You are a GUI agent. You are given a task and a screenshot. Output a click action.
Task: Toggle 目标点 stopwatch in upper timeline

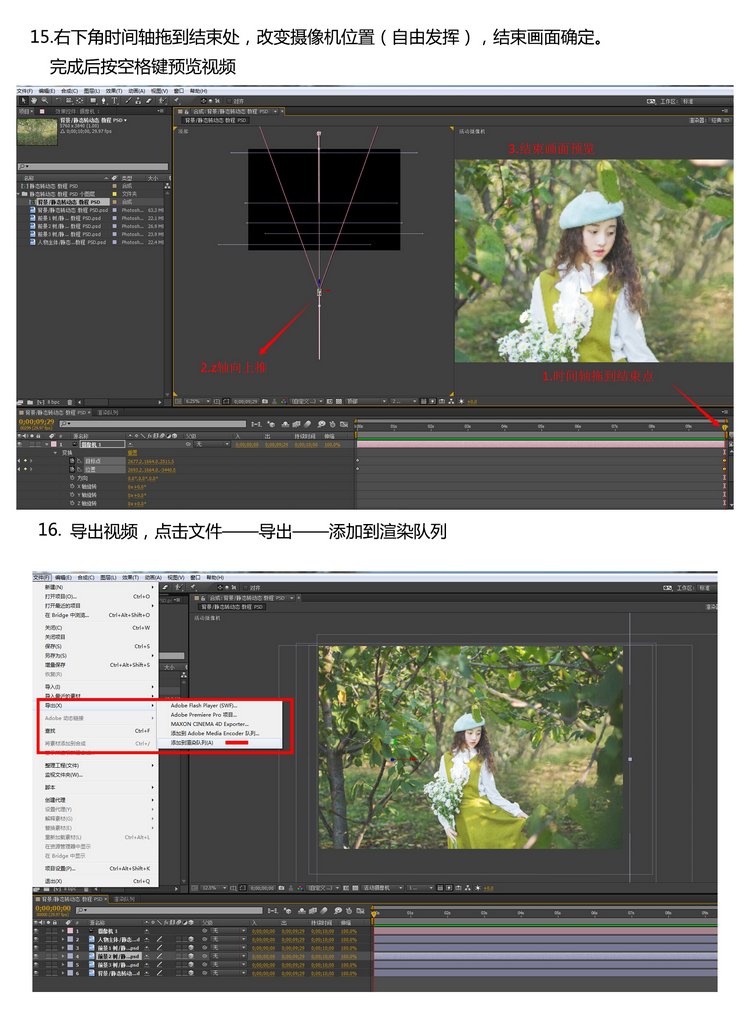coord(72,461)
